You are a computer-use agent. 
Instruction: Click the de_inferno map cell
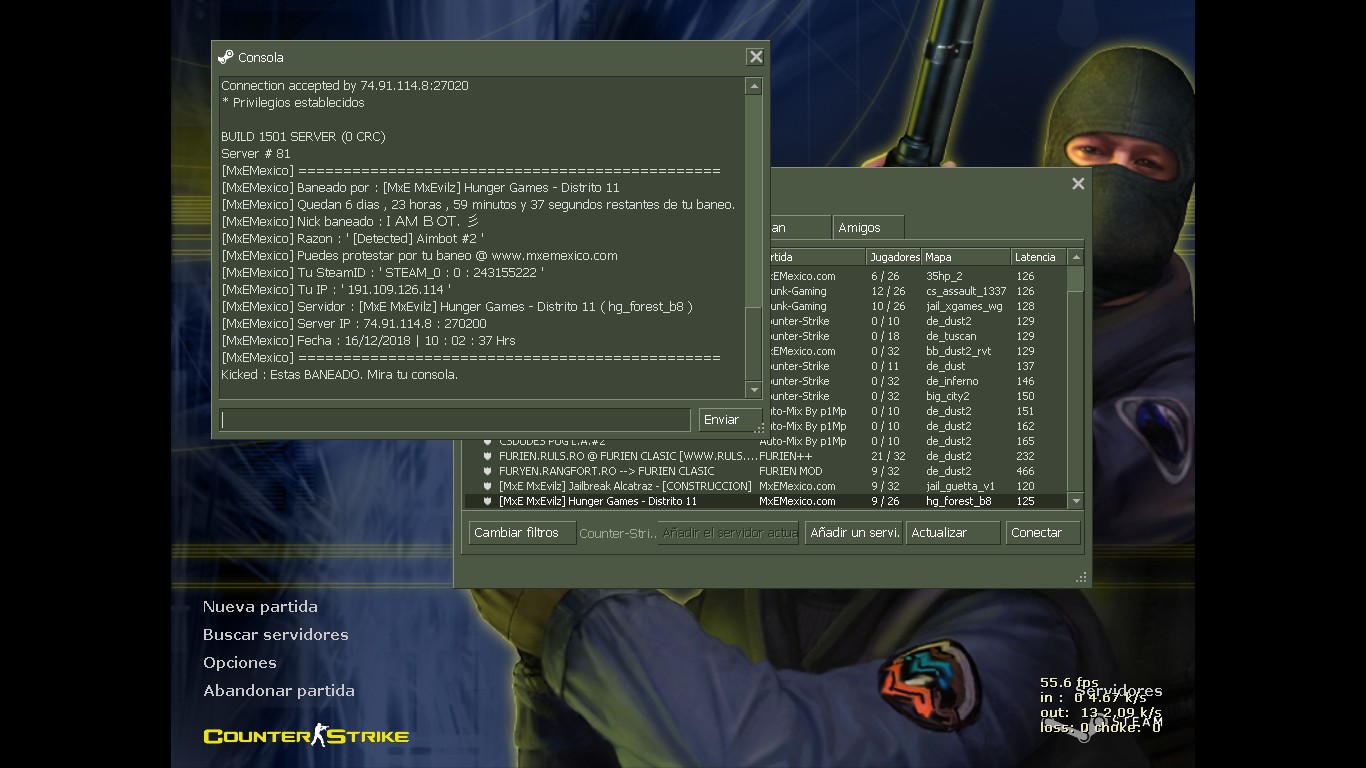tap(952, 381)
